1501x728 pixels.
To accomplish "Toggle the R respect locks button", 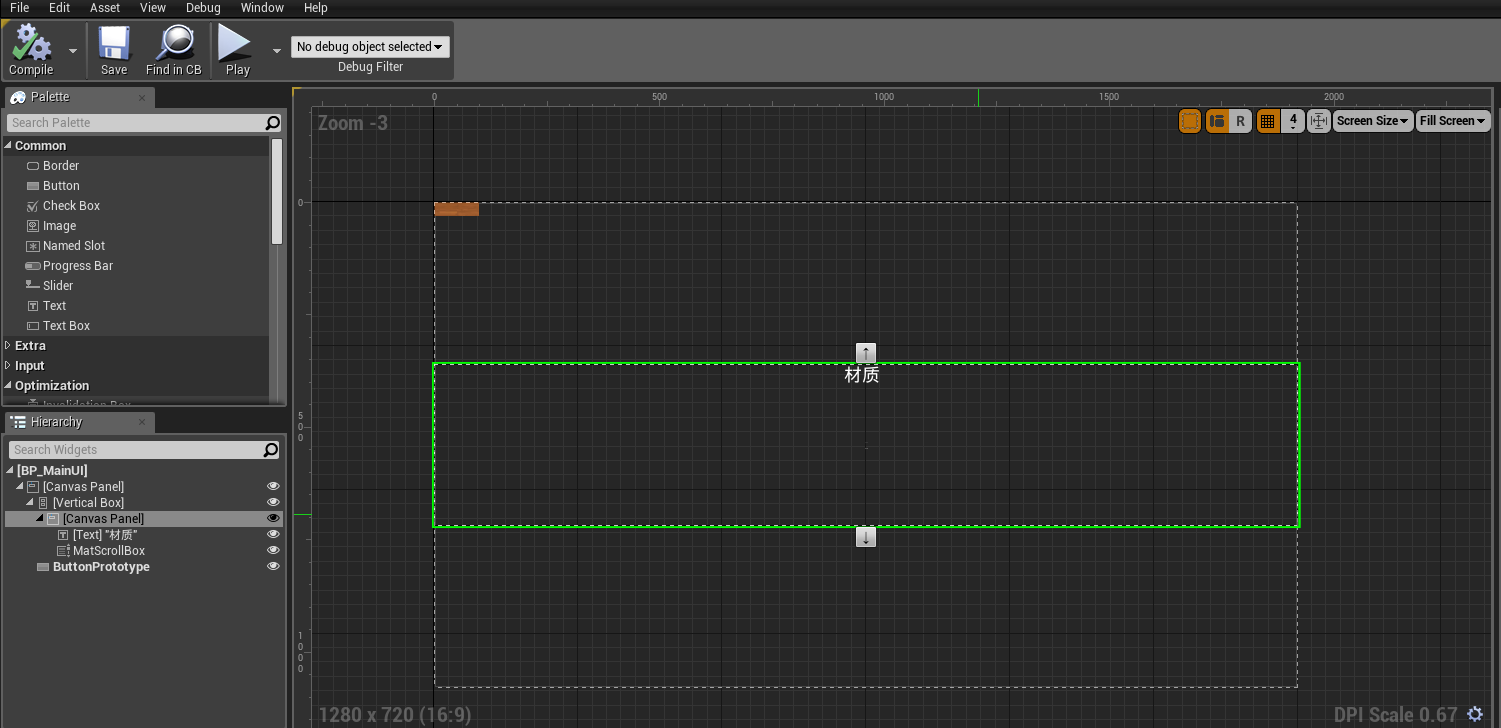I will click(1240, 121).
